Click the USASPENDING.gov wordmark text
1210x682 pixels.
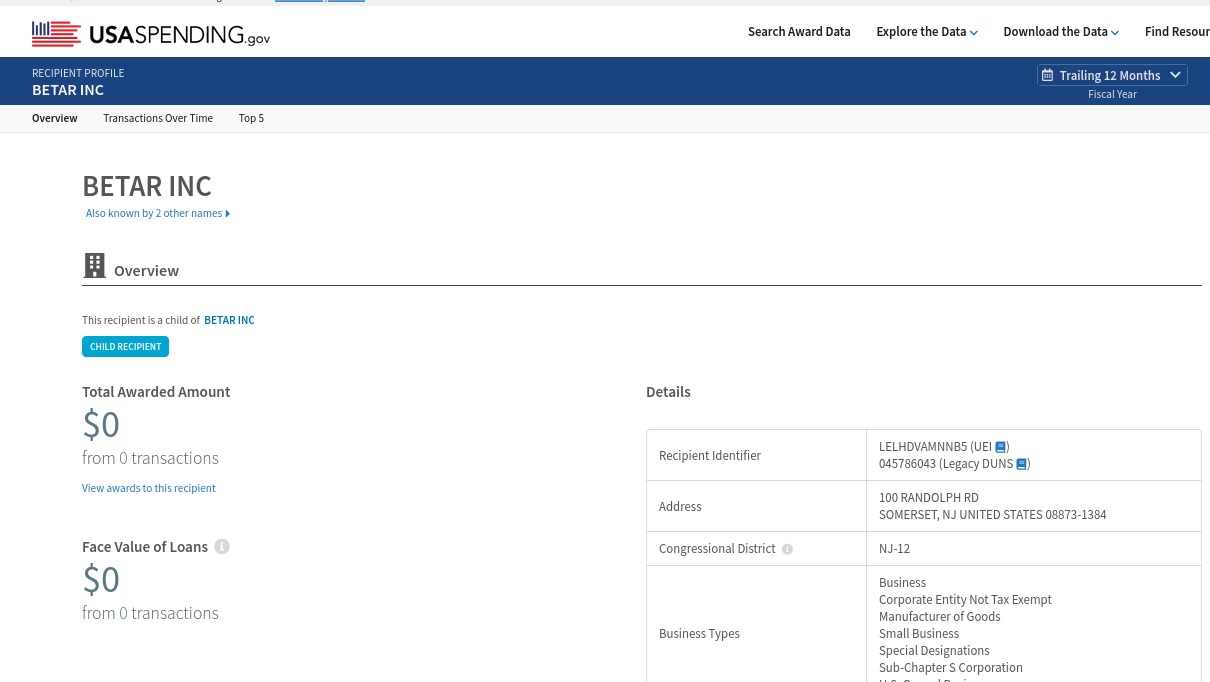click(180, 35)
